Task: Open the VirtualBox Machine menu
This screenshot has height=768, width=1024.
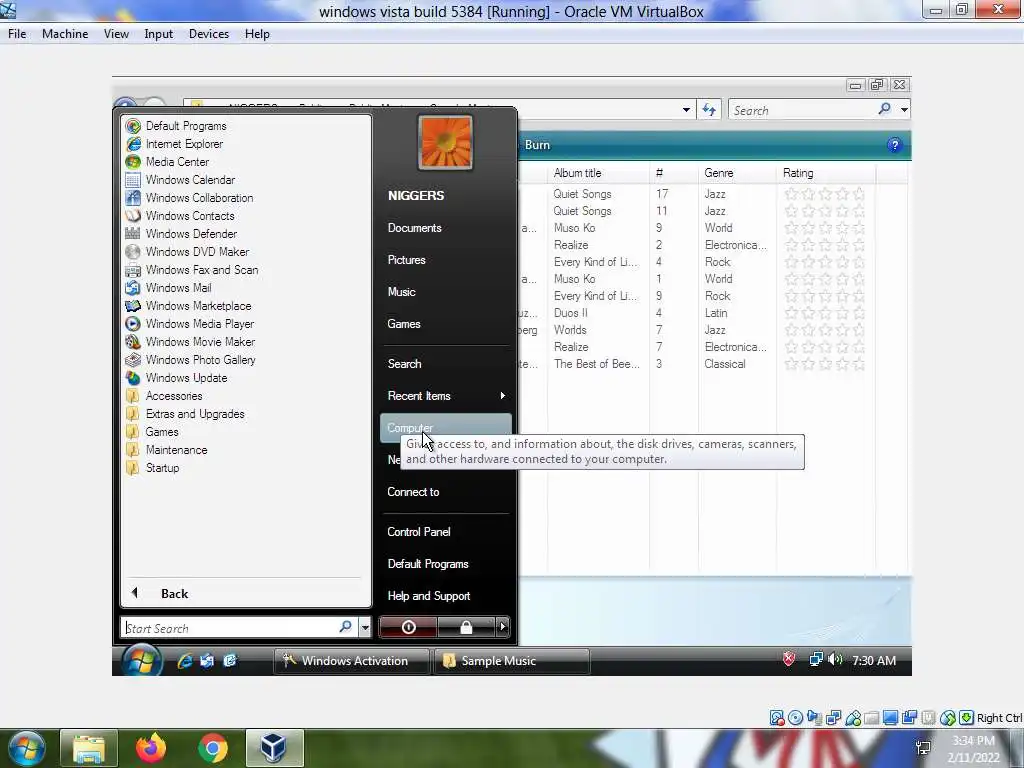Action: click(x=65, y=34)
